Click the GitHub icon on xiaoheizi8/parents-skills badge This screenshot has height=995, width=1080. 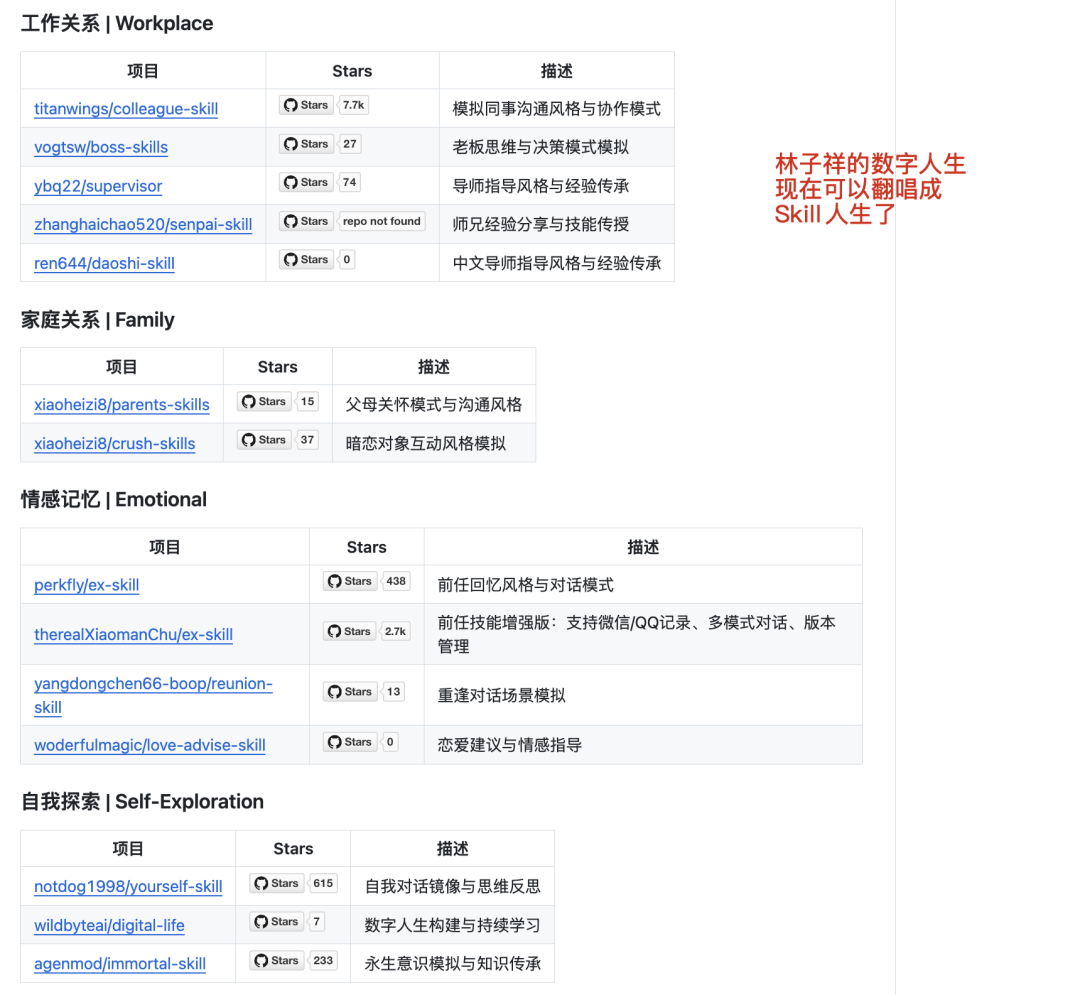pyautogui.click(x=248, y=401)
